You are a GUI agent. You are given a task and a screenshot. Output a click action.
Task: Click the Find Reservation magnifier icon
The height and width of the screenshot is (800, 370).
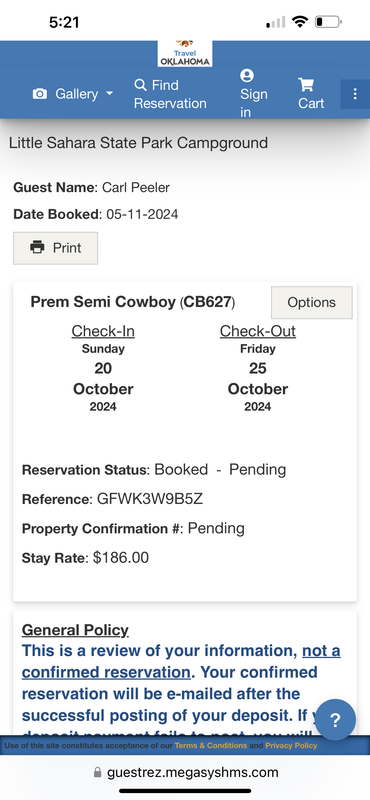pos(140,85)
